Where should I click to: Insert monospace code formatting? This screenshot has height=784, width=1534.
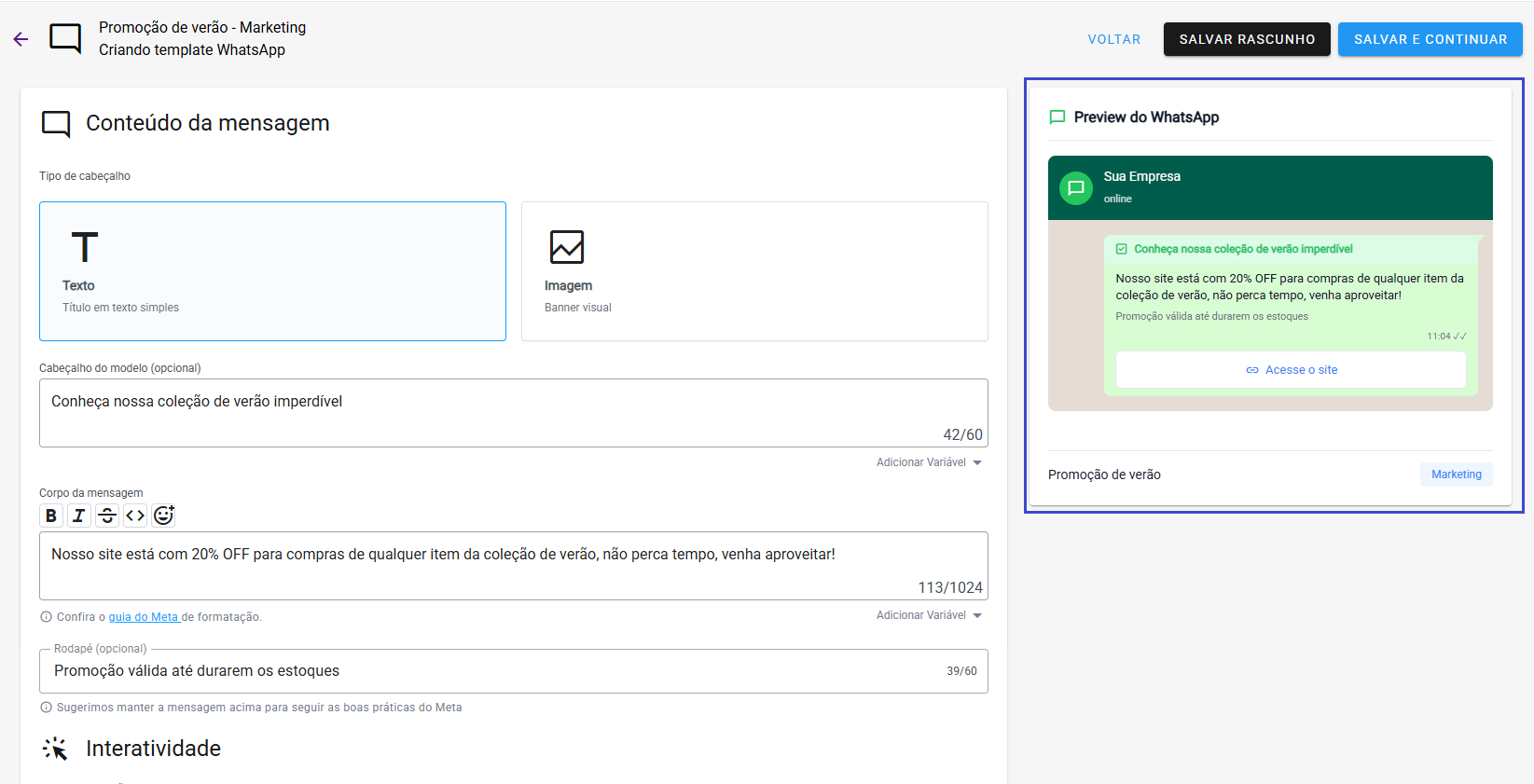(x=135, y=516)
